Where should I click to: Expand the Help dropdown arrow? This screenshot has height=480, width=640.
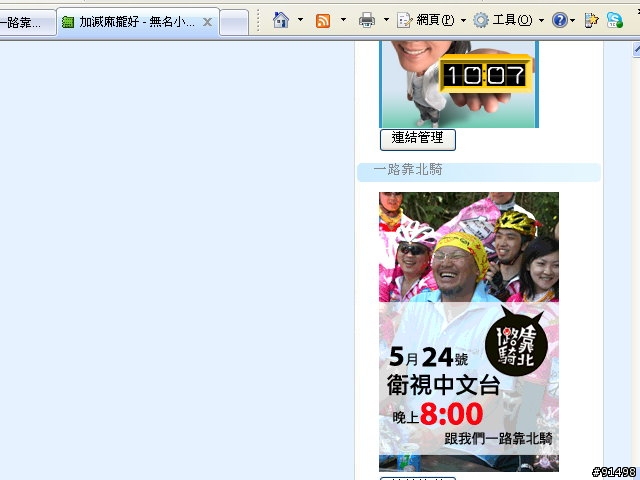pyautogui.click(x=572, y=20)
